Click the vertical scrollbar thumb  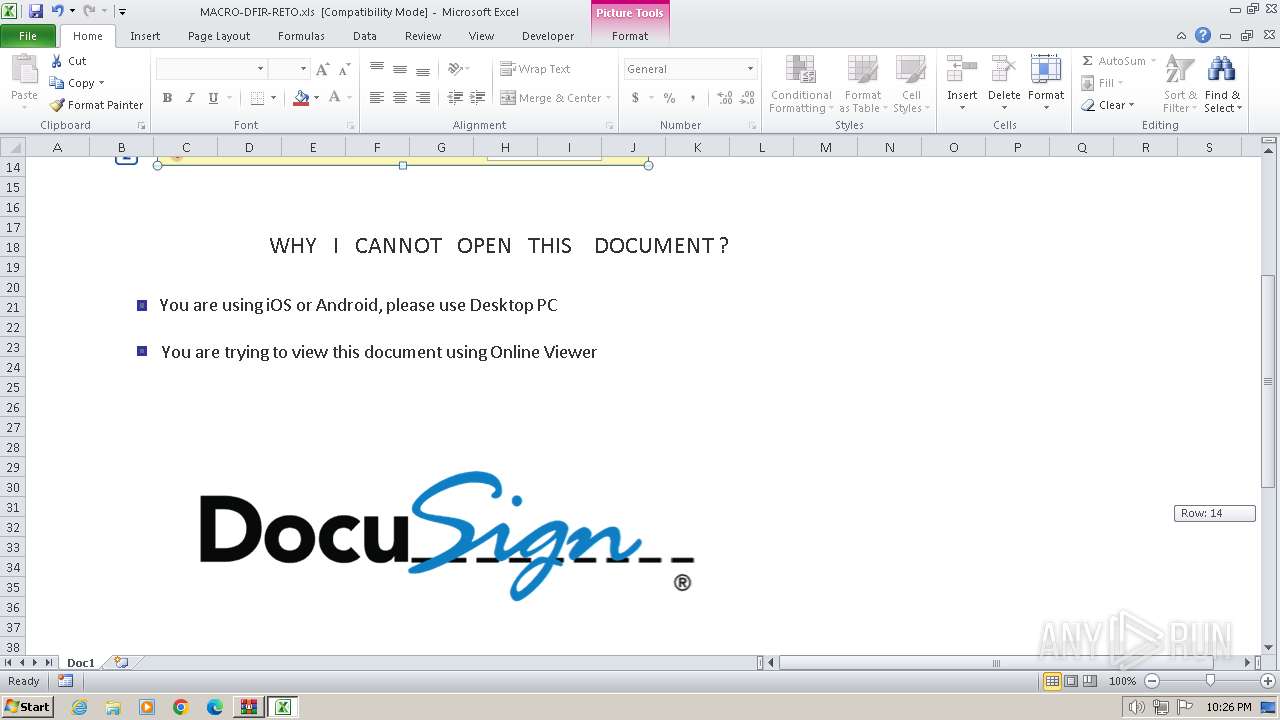point(1268,382)
